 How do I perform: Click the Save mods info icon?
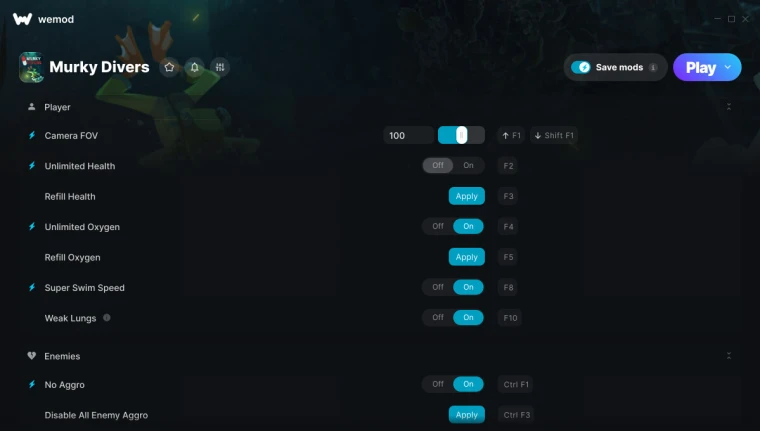point(653,67)
